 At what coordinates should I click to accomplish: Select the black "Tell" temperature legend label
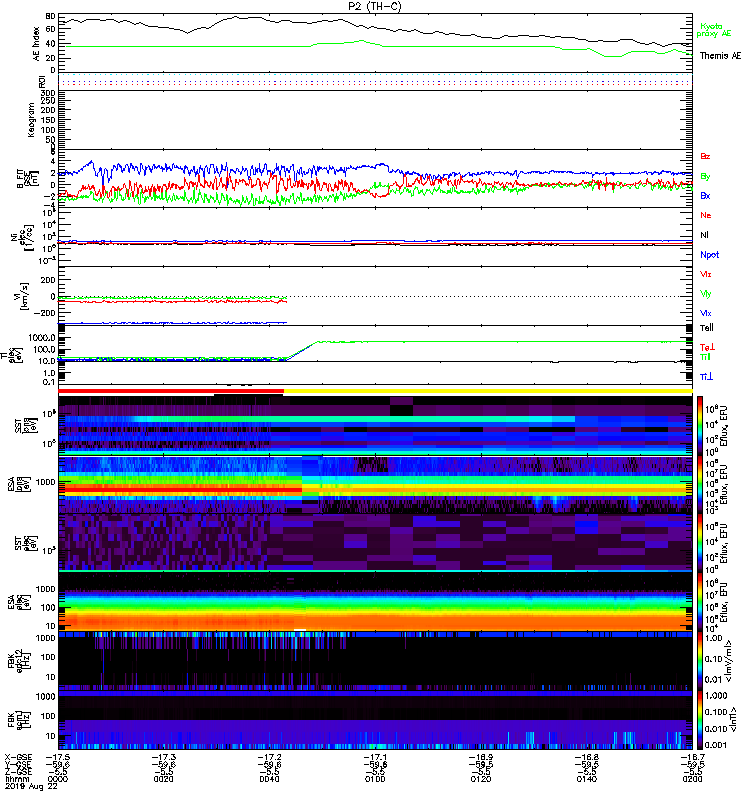coord(707,328)
